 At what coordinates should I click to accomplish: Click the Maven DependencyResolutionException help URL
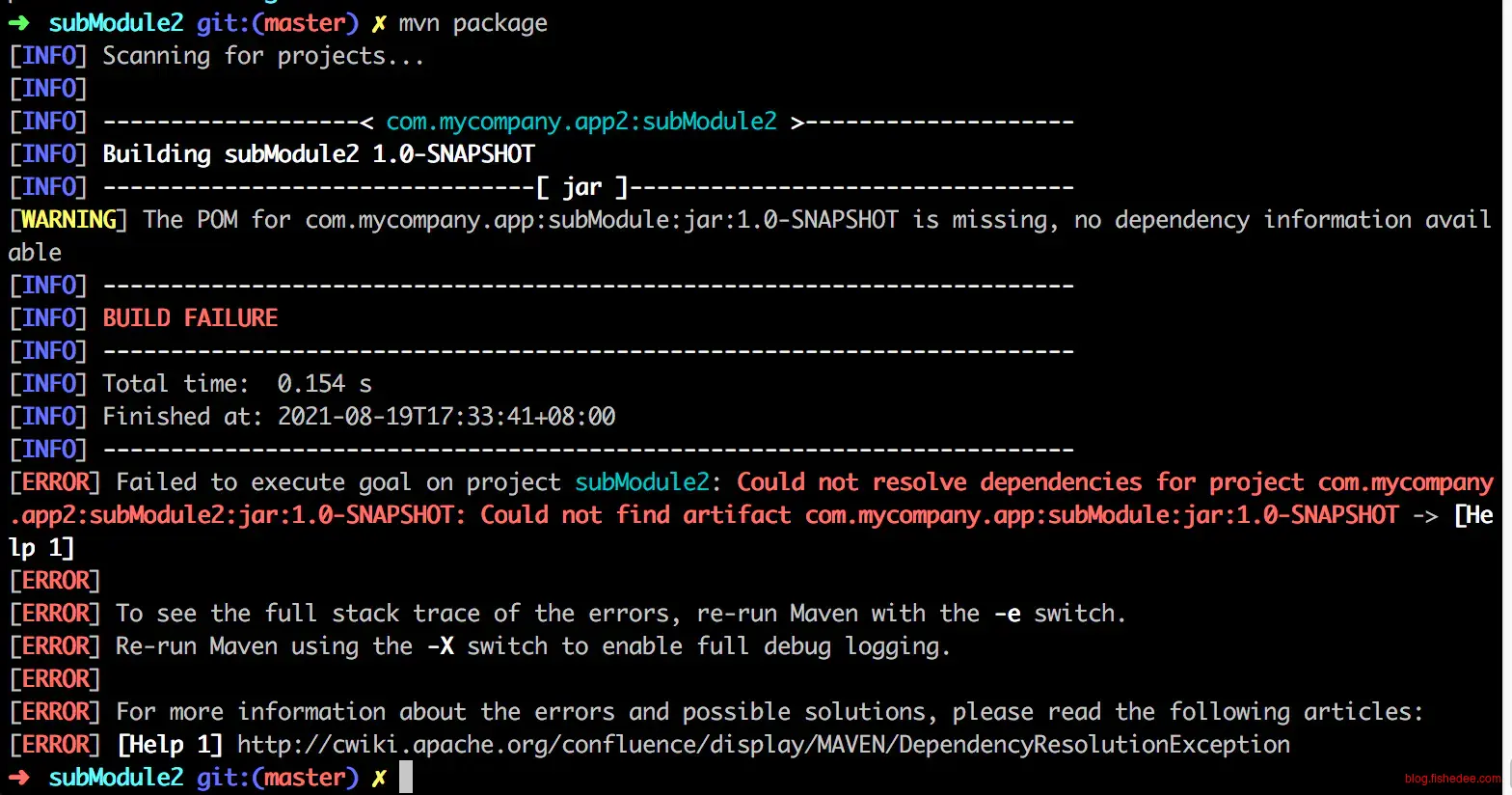tap(763, 745)
